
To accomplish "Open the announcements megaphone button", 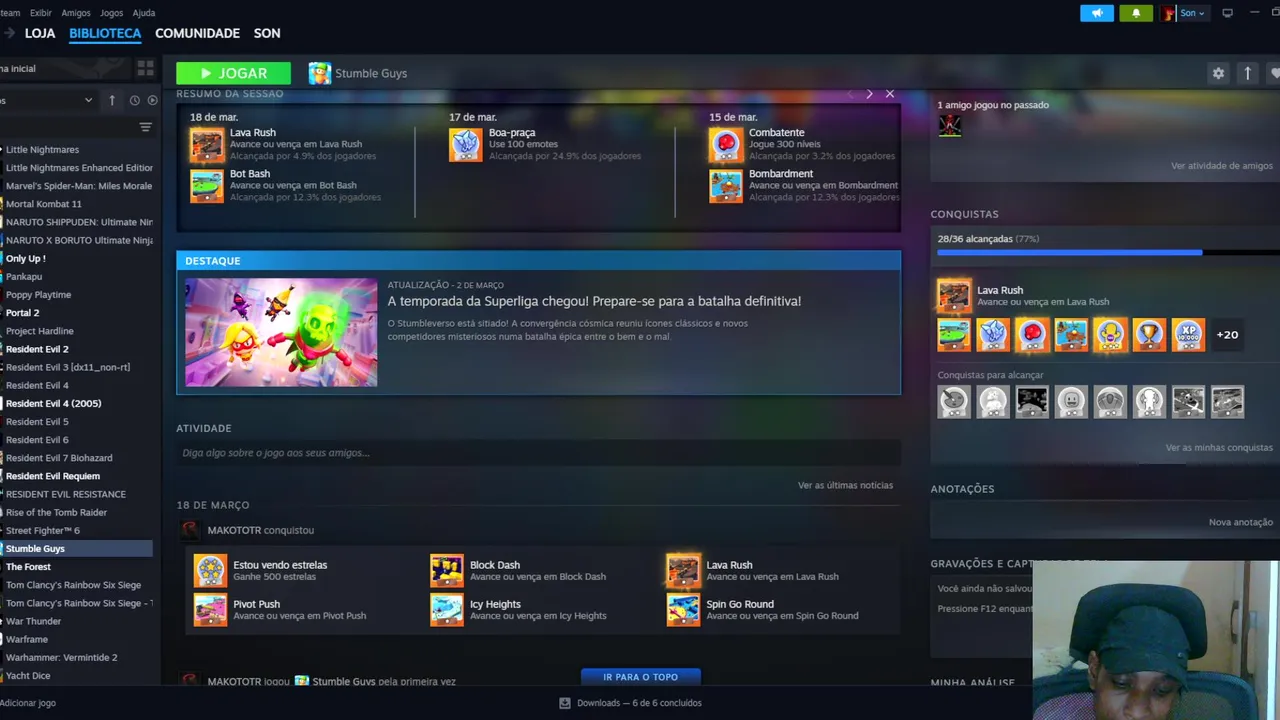I will click(x=1097, y=13).
